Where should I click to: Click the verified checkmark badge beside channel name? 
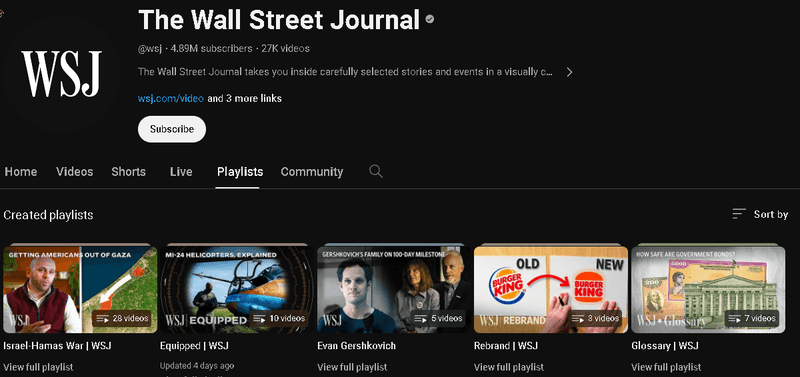point(430,20)
